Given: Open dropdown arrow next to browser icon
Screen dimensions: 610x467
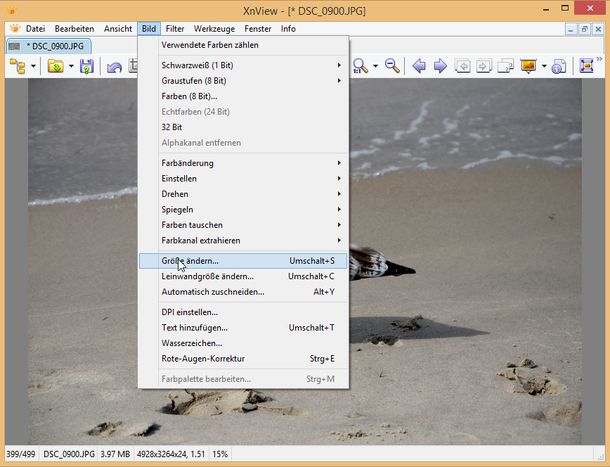Looking at the screenshot, I should [x=33, y=66].
